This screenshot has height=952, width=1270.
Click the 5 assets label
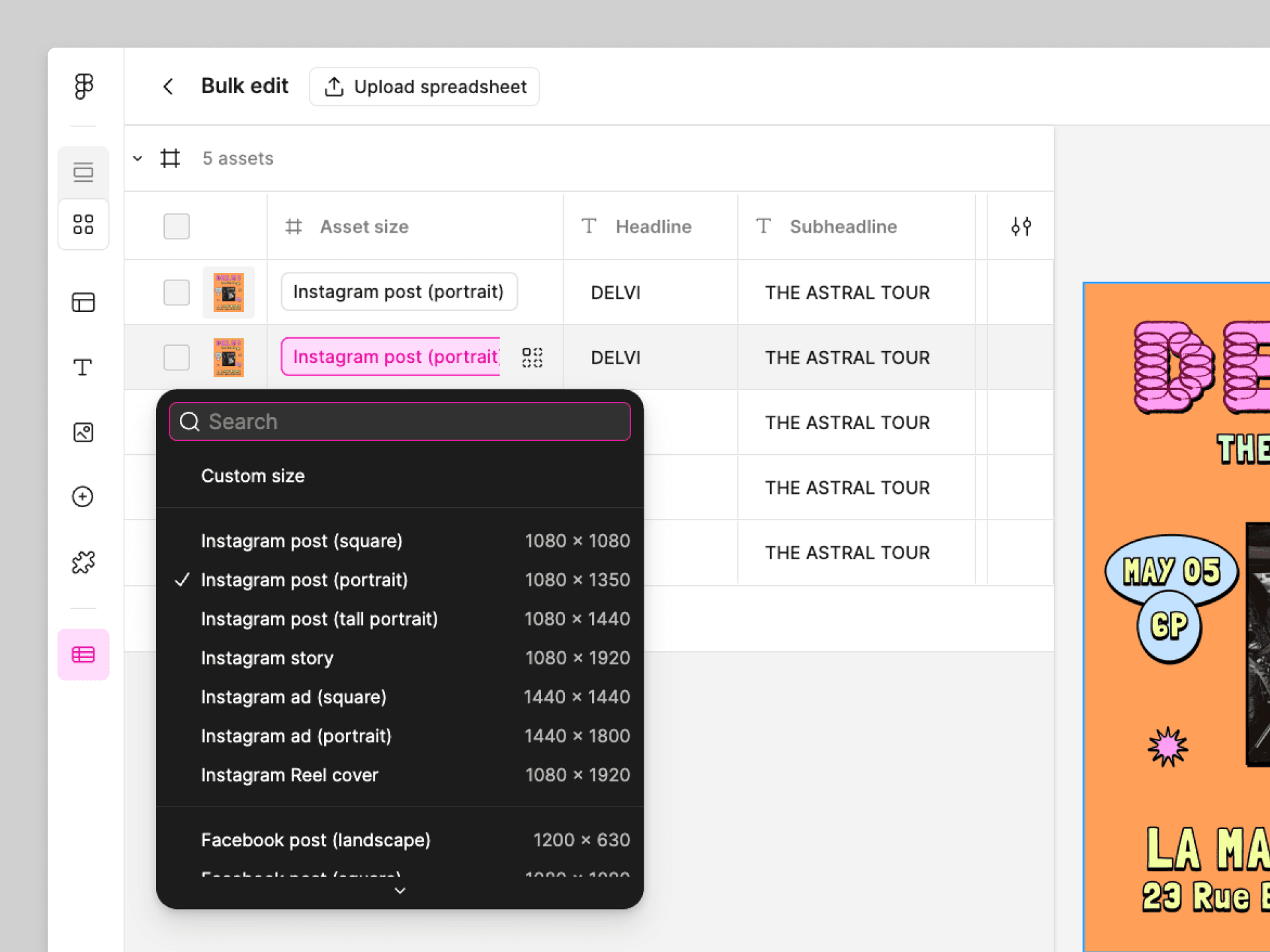pos(237,159)
